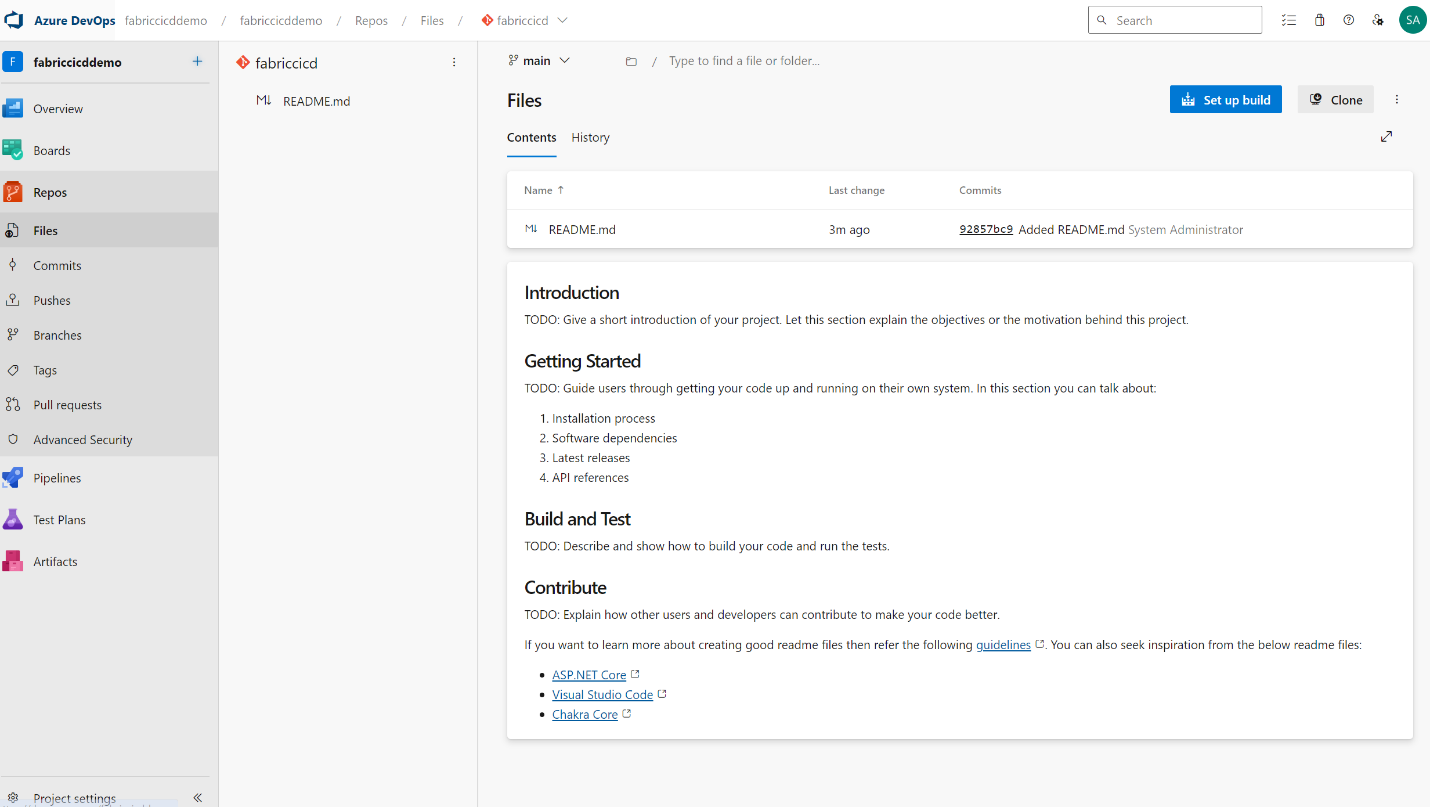Viewport: 1430px width, 807px height.
Task: Open the ASP.NET Core link
Action: [589, 675]
